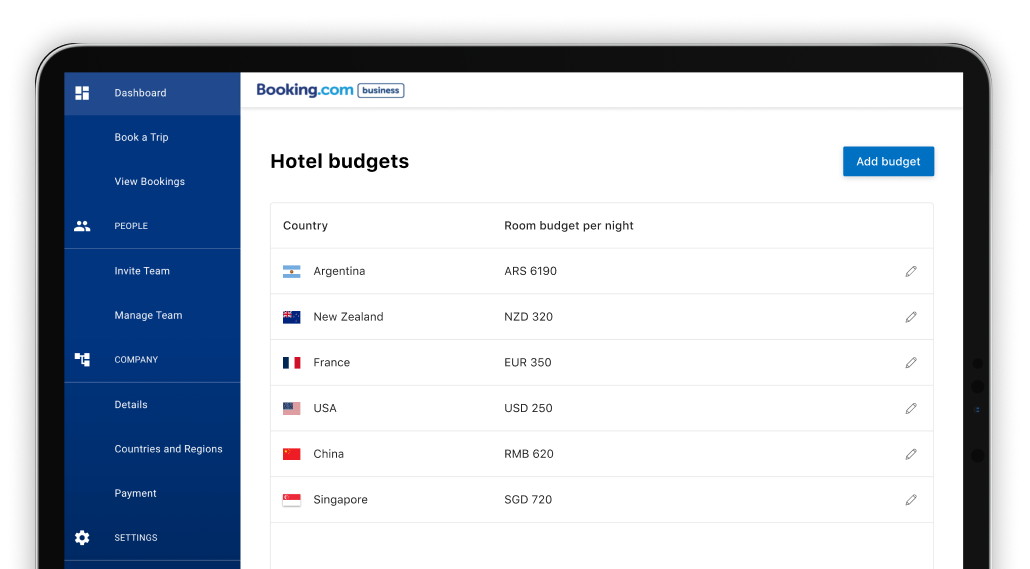This screenshot has height=569, width=1030.
Task: Click the USD 250 budget value
Action: [x=528, y=409]
